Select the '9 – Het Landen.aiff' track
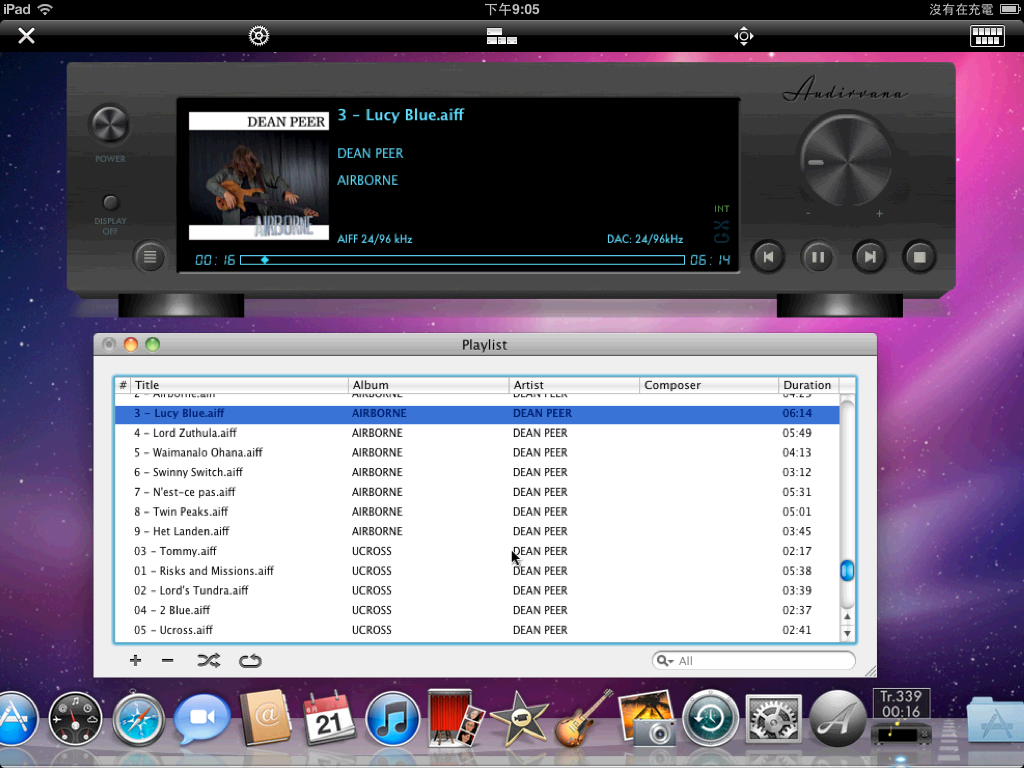Viewport: 1024px width, 768px height. point(477,531)
